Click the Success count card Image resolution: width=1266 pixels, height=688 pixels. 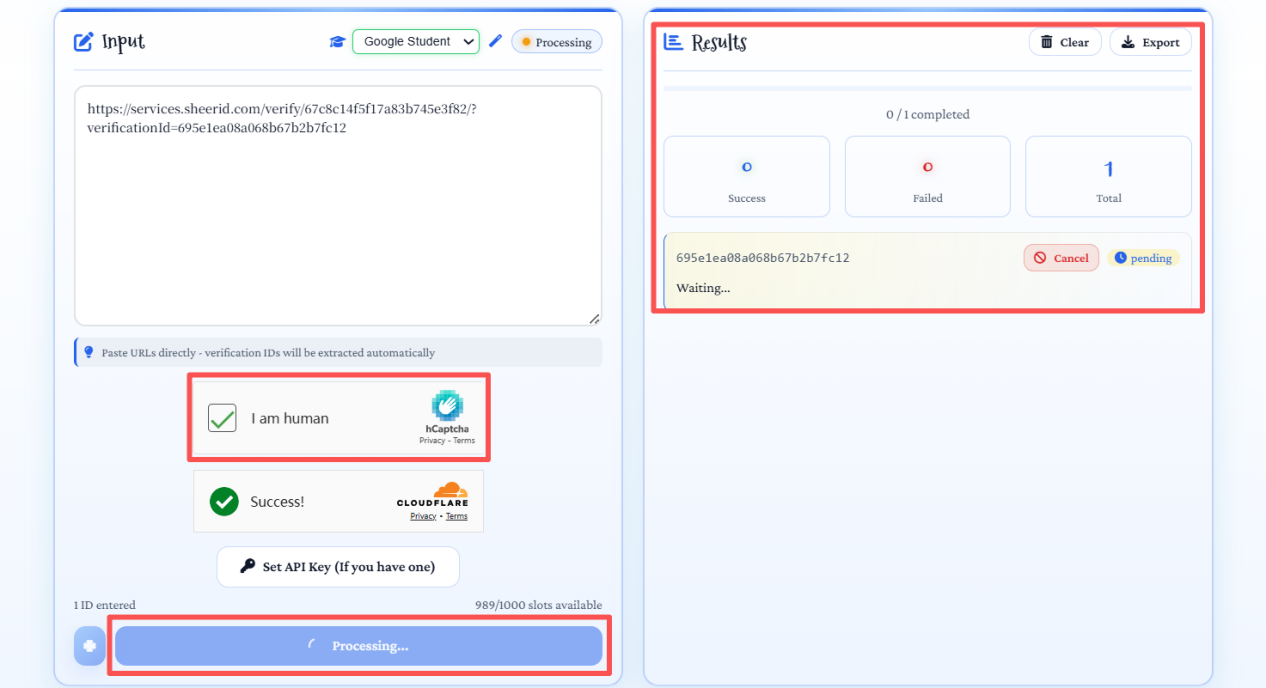click(747, 177)
